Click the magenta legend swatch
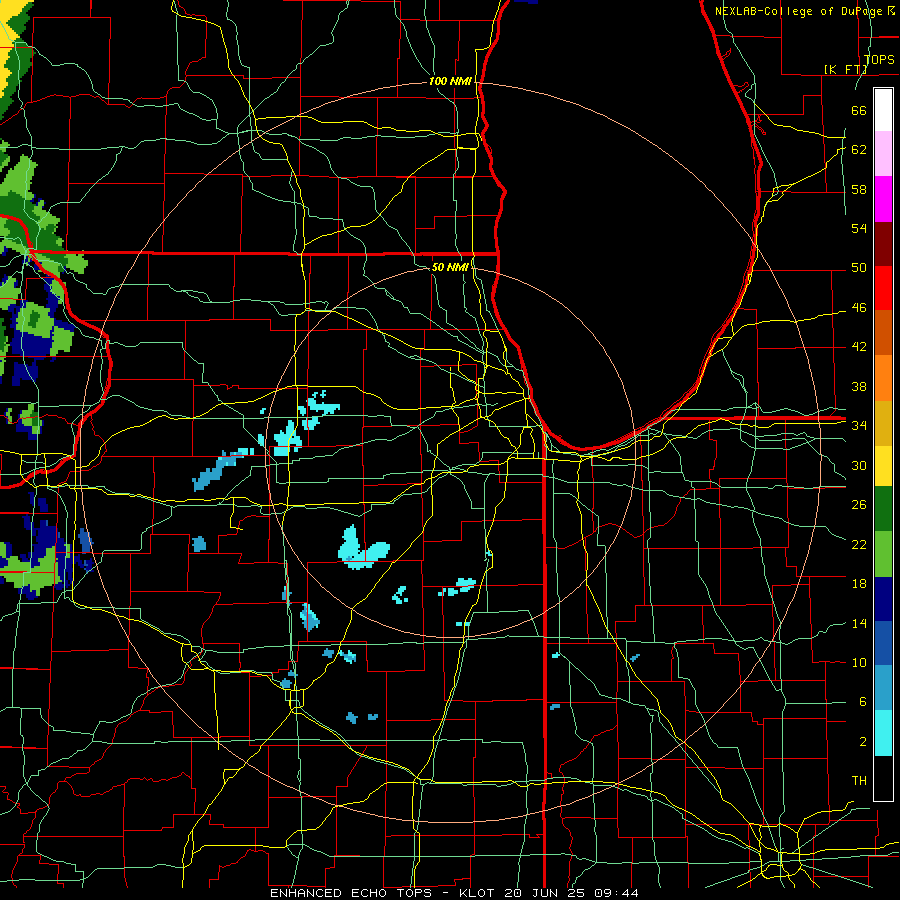The width and height of the screenshot is (900, 900). point(883,199)
